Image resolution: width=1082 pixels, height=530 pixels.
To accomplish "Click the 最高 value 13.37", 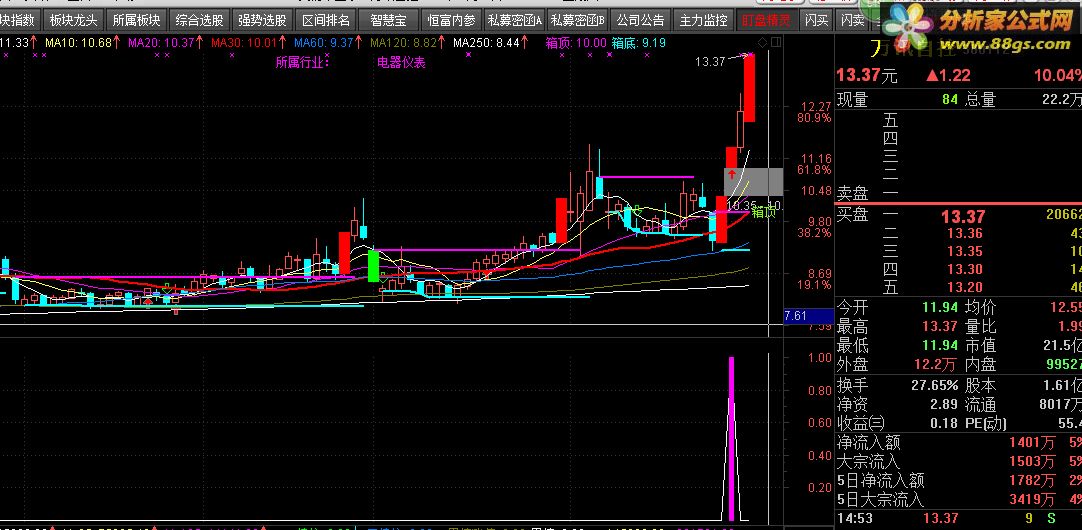I will pos(940,326).
